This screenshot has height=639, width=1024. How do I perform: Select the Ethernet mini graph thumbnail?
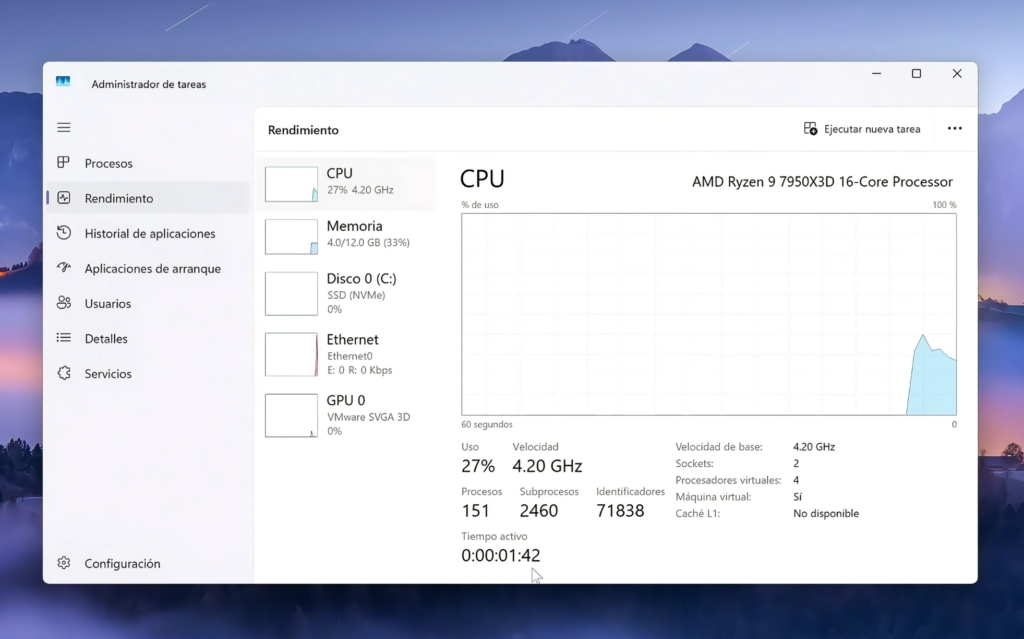291,354
